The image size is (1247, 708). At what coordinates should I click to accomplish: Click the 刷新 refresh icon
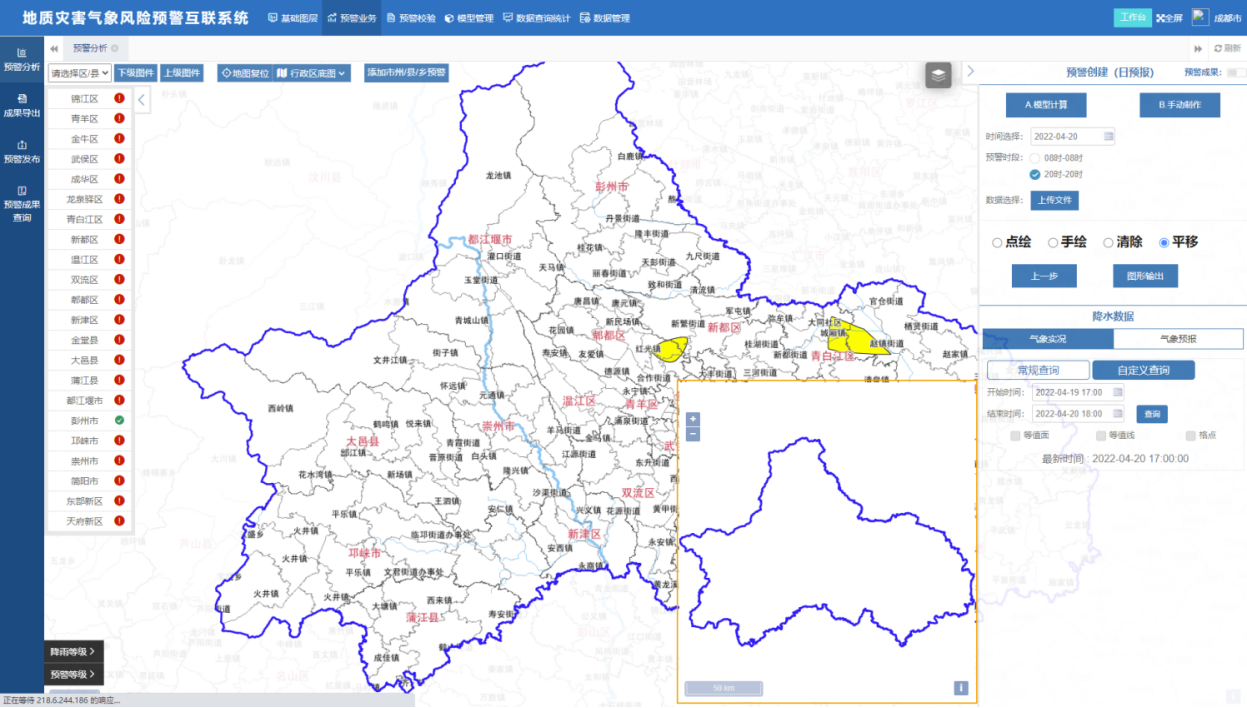[1218, 48]
